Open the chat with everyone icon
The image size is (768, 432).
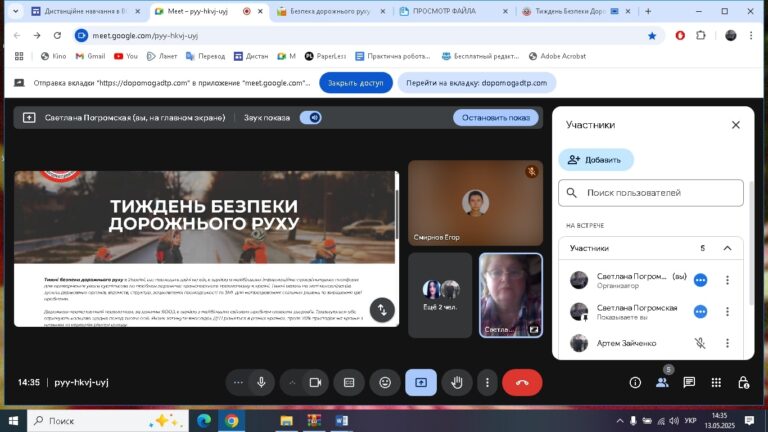(689, 383)
